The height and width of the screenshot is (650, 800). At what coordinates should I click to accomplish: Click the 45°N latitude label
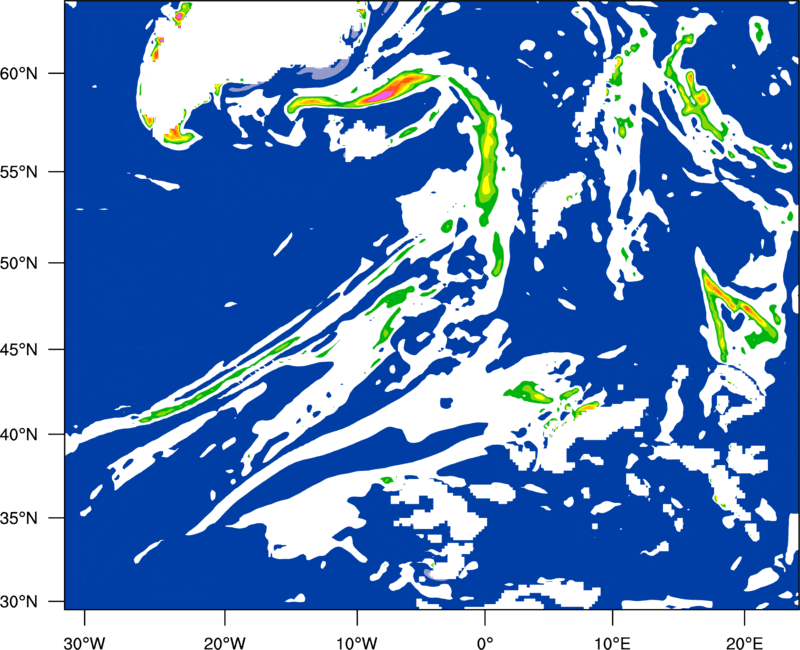pyautogui.click(x=19, y=349)
